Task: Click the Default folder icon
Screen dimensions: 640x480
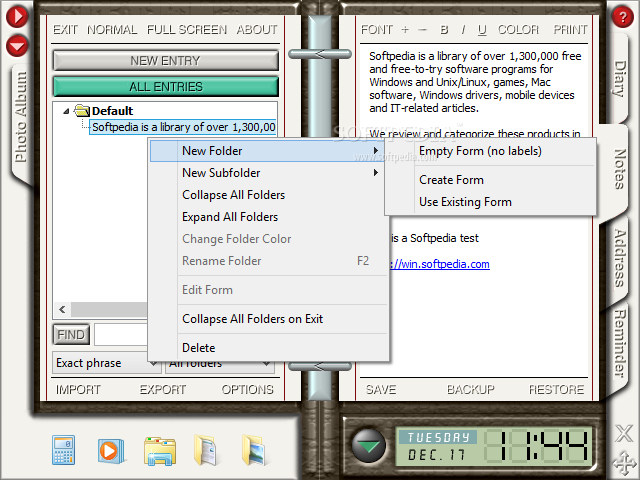Action: click(82, 111)
